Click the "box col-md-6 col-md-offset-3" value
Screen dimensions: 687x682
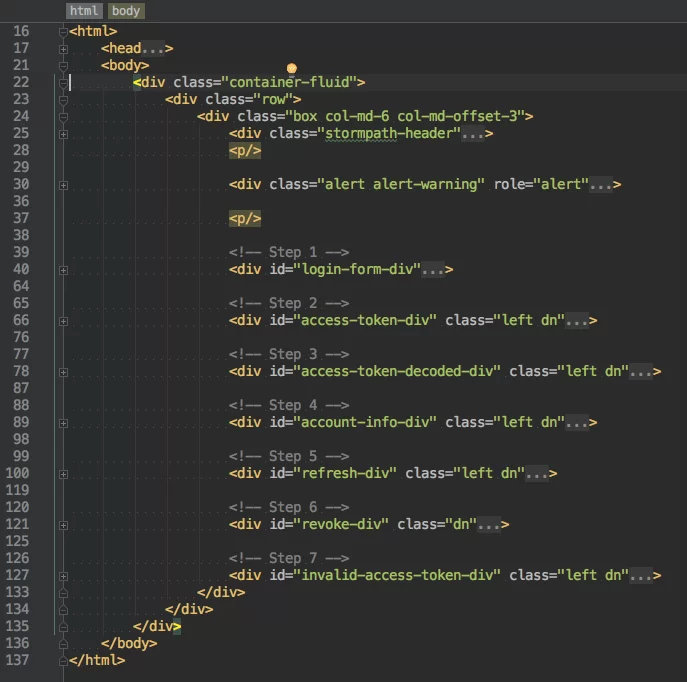point(405,116)
